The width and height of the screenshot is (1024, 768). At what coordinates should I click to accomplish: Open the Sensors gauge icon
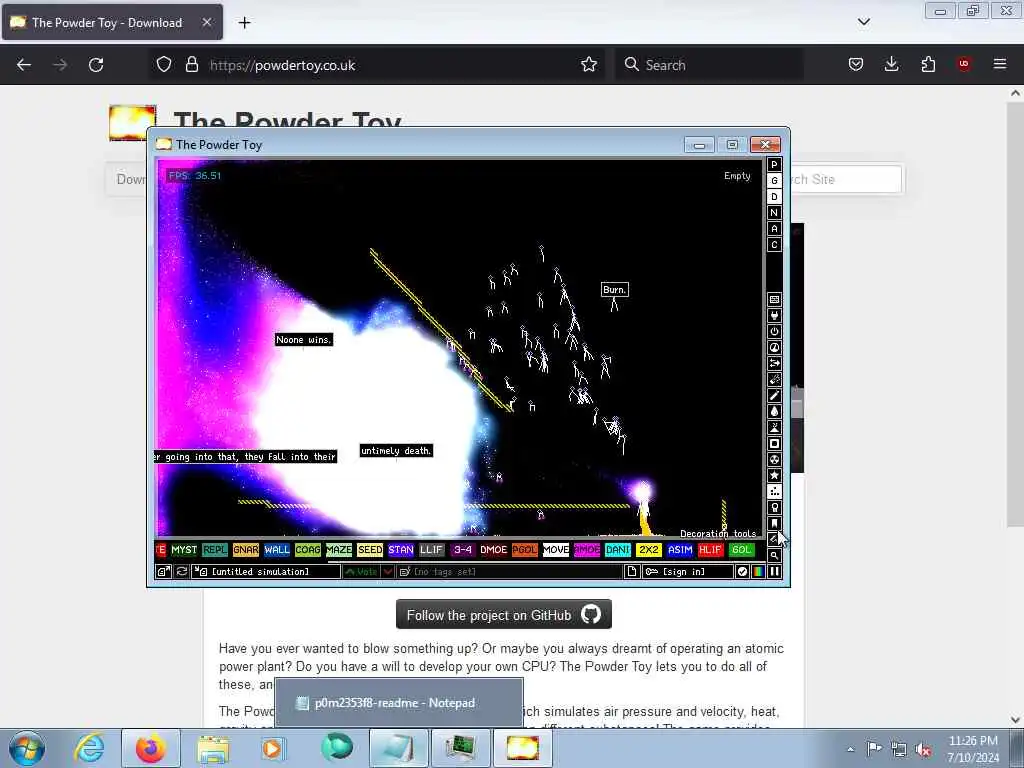pos(774,347)
